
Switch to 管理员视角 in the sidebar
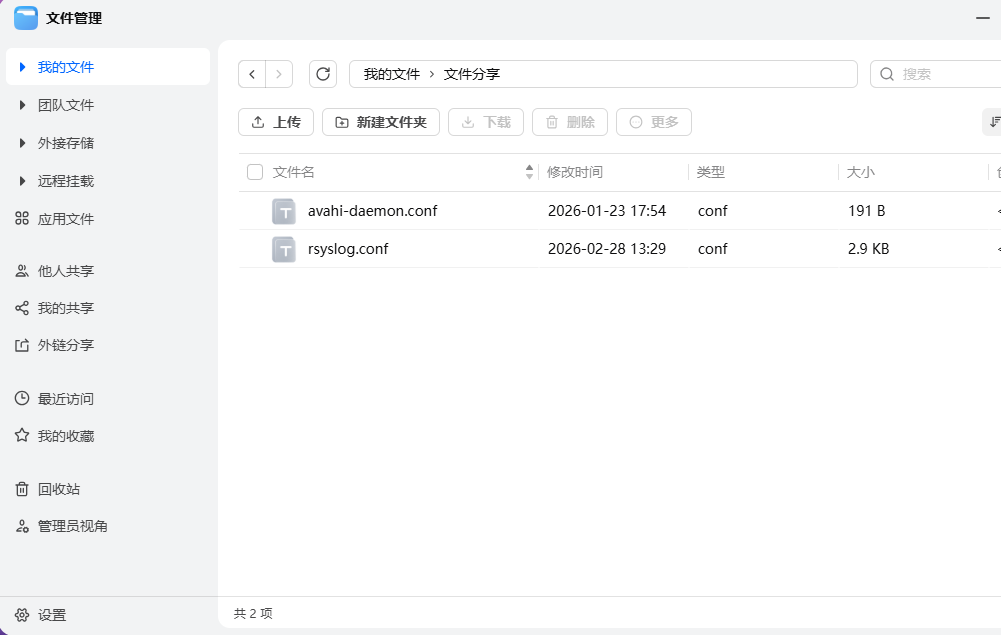[x=66, y=526]
